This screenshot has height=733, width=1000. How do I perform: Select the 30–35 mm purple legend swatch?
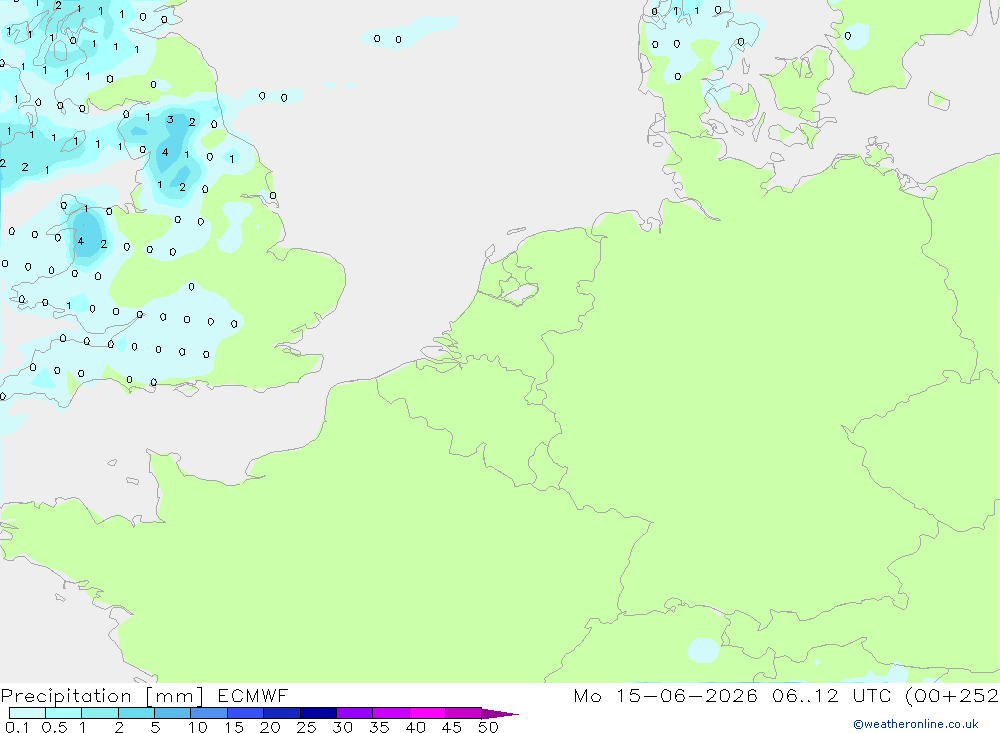[355, 713]
